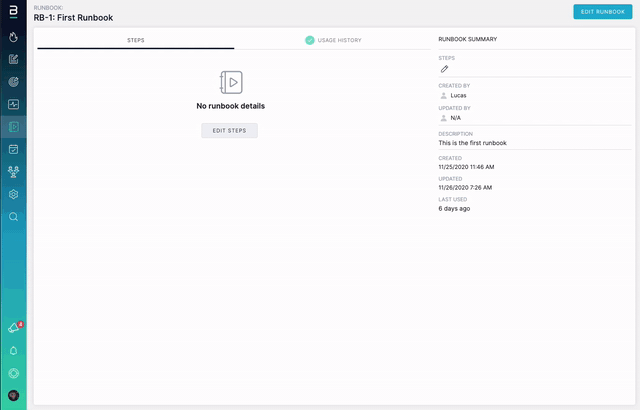Open the settings gear in sidebar
The height and width of the screenshot is (410, 640).
13,194
